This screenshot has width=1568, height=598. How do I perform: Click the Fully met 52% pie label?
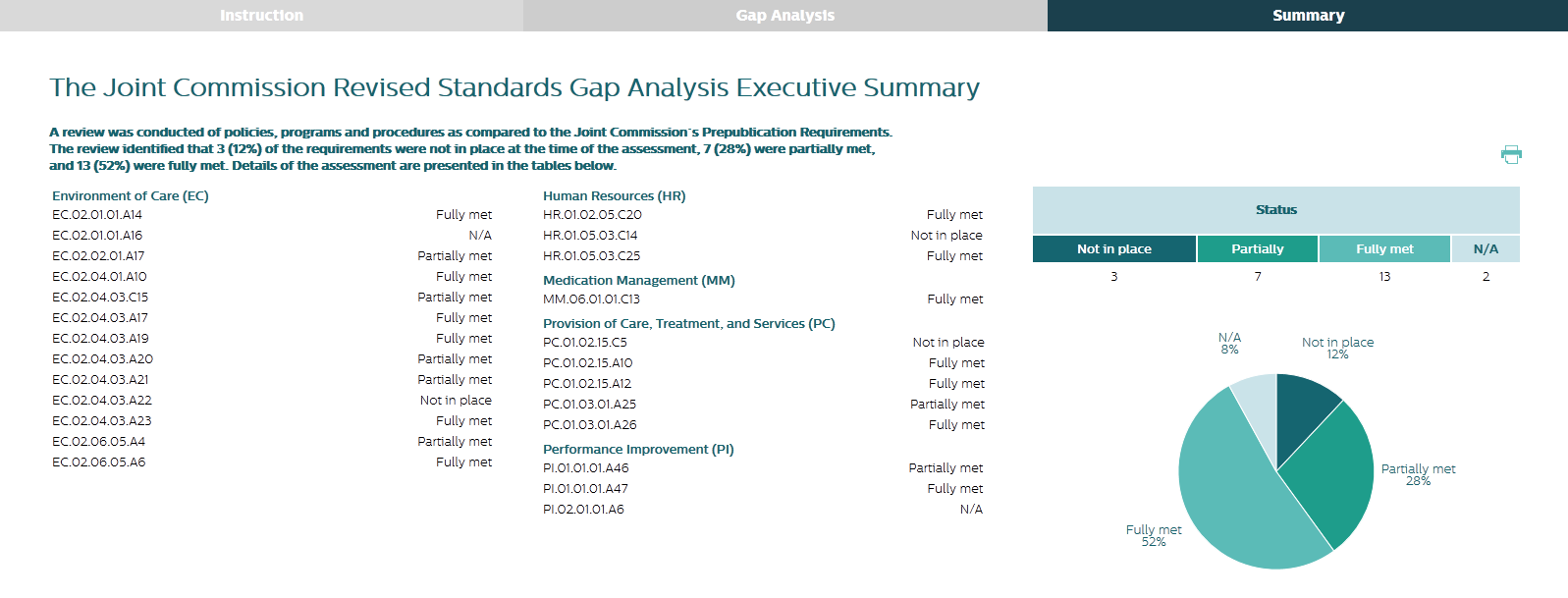(1154, 535)
